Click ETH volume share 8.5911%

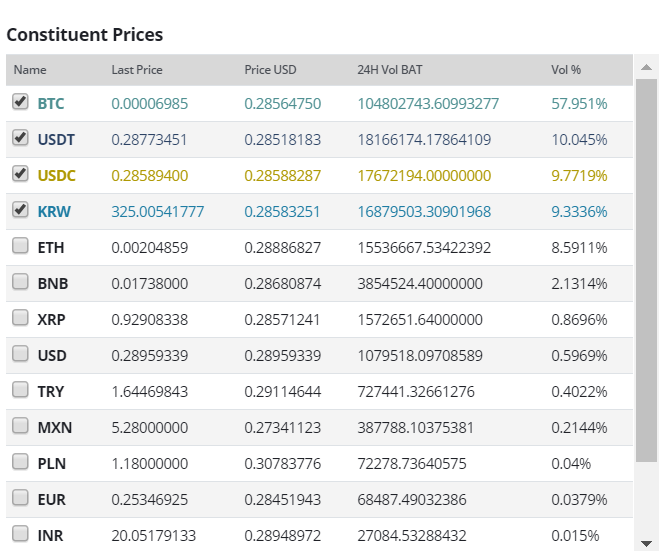579,247
